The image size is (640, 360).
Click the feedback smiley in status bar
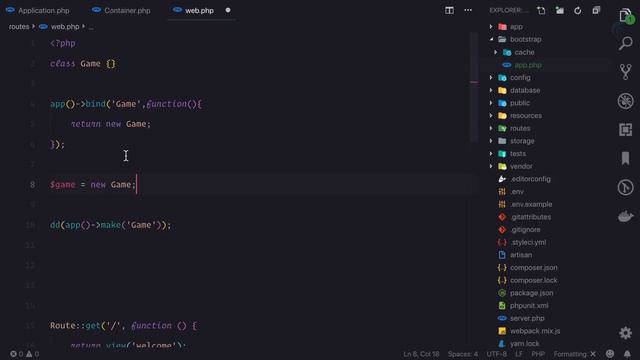coord(610,354)
